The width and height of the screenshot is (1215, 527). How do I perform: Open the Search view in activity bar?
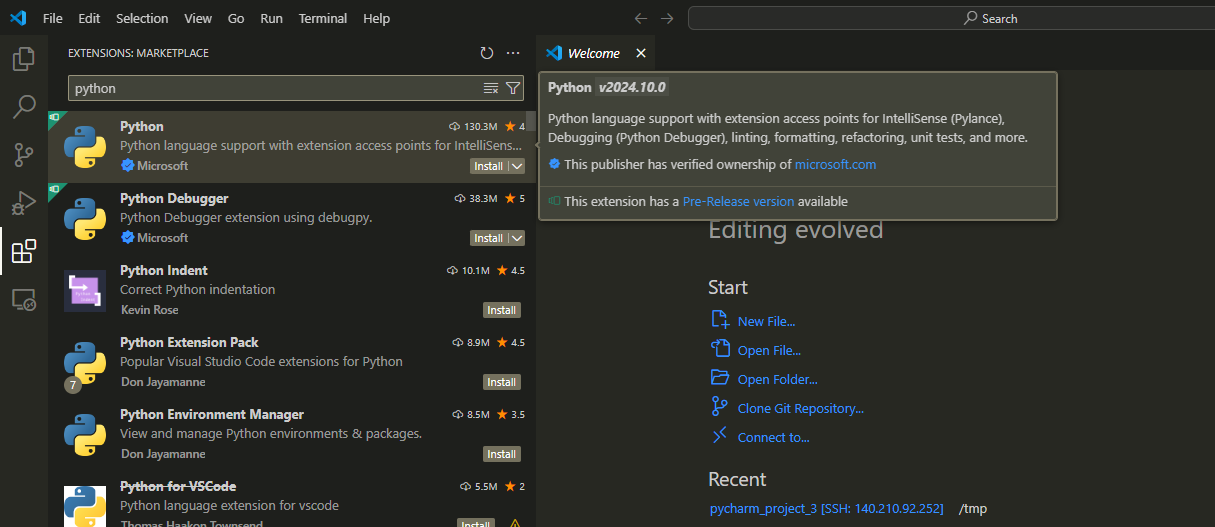coord(23,106)
